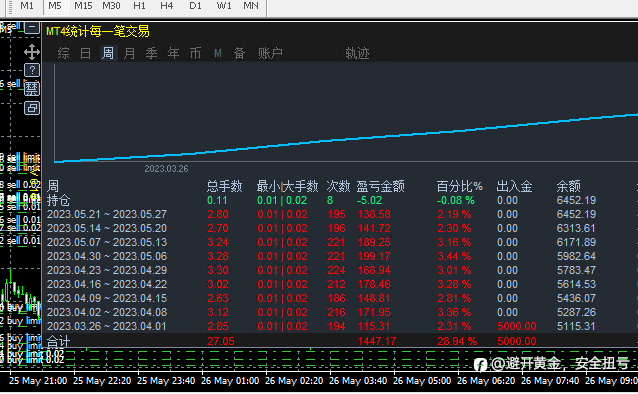Click total percentage 28.94 %
This screenshot has height=394, width=638.
[x=457, y=341]
